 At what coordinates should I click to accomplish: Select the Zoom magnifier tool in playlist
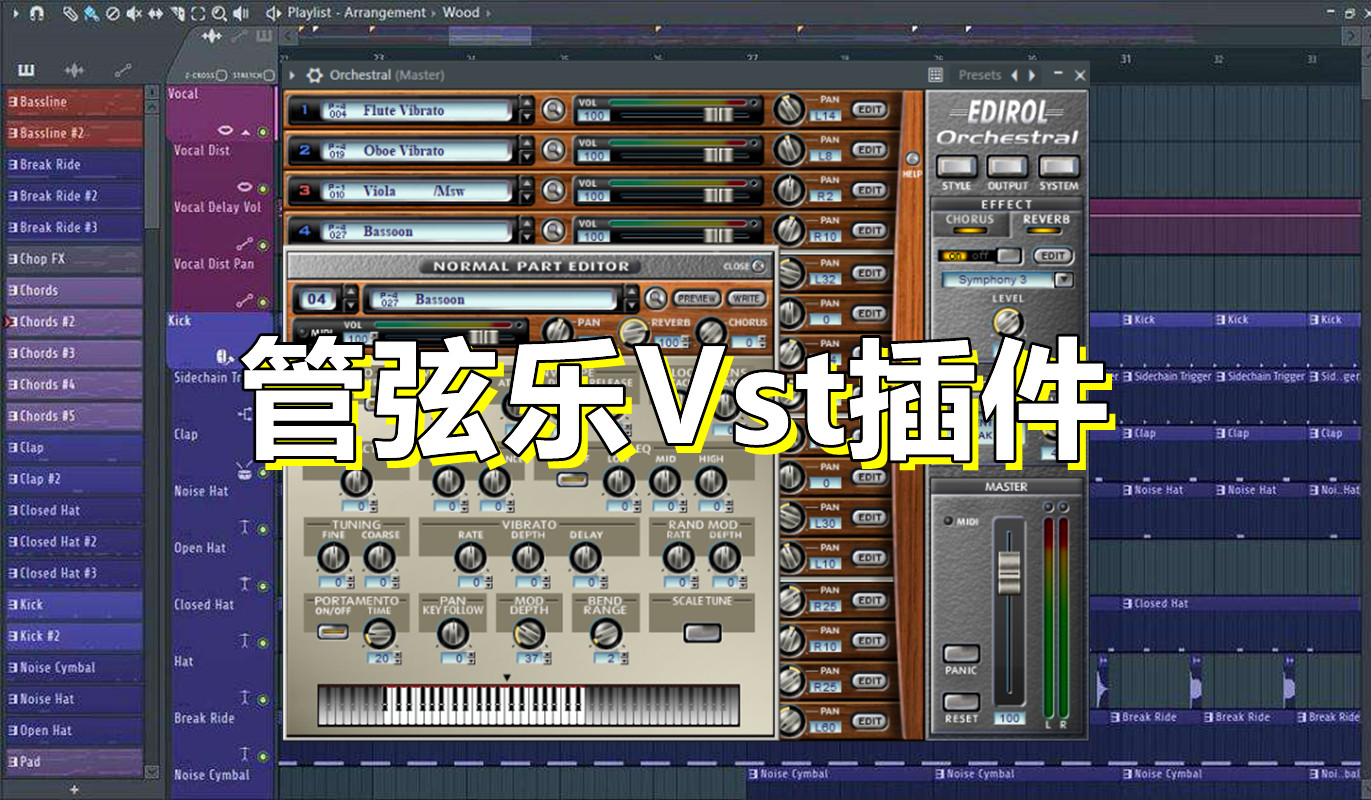point(218,13)
